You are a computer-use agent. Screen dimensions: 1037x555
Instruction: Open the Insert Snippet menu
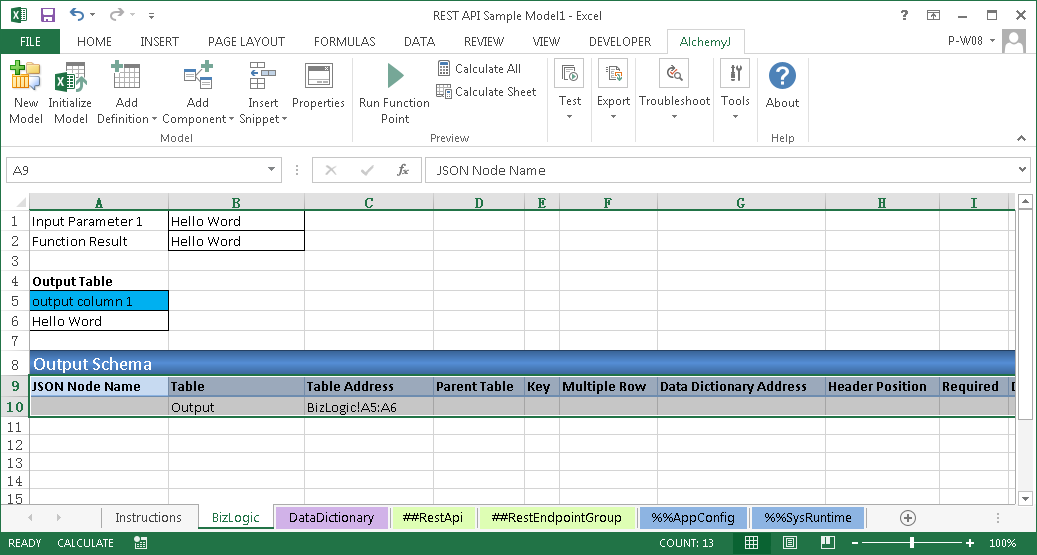[x=263, y=93]
